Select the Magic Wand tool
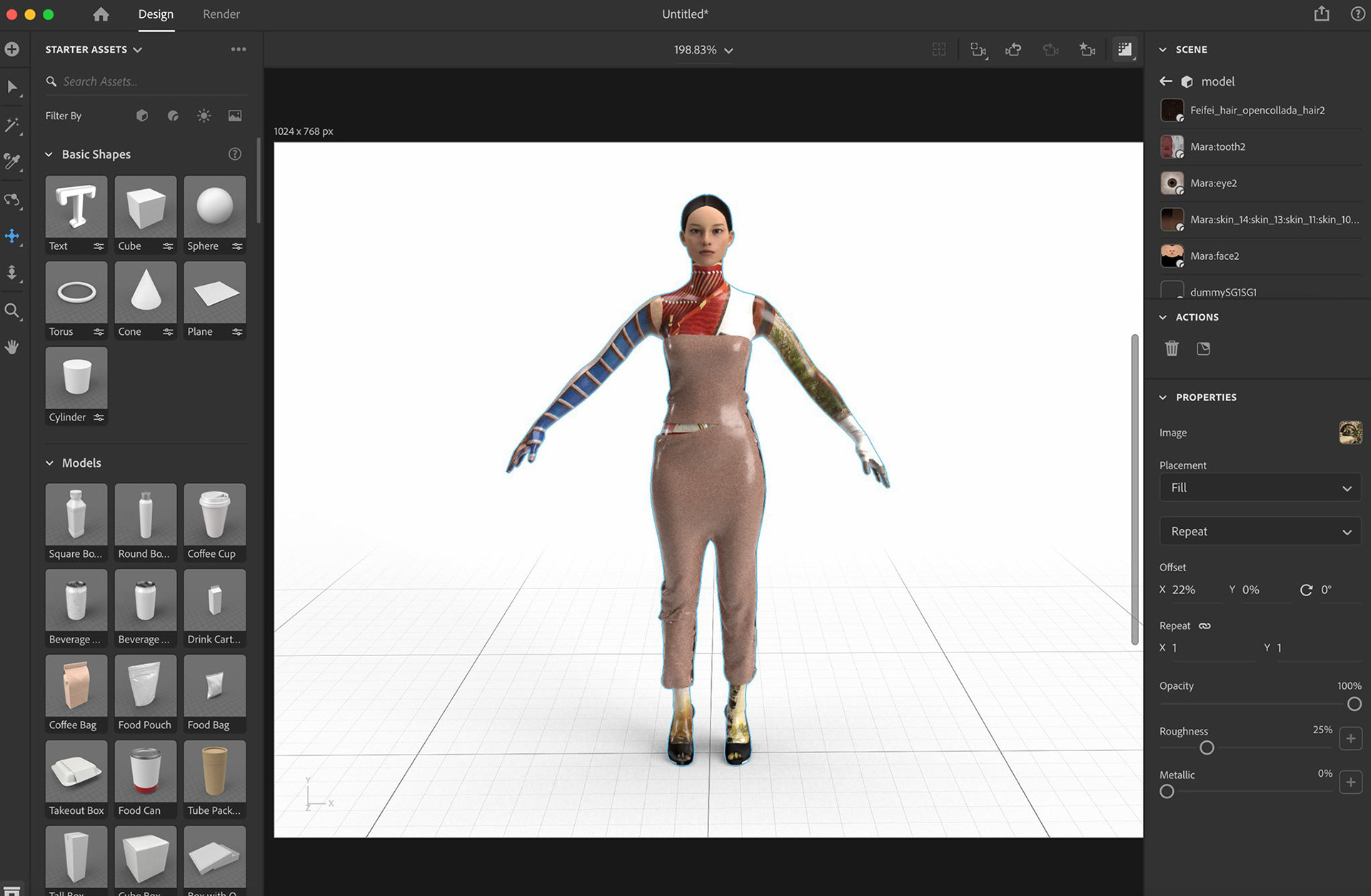The width and height of the screenshot is (1371, 896). click(x=12, y=125)
